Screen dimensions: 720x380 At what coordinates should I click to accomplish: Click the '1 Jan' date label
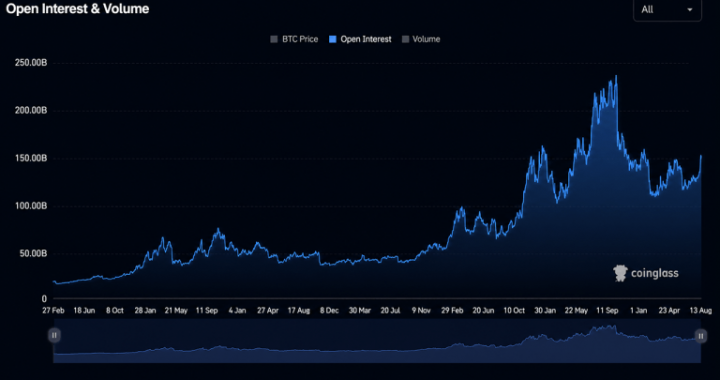[x=638, y=311]
